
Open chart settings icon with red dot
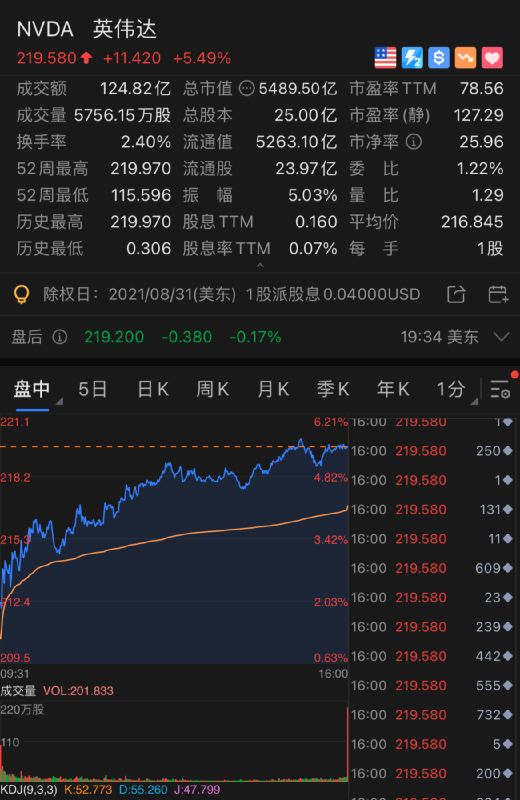click(500, 389)
